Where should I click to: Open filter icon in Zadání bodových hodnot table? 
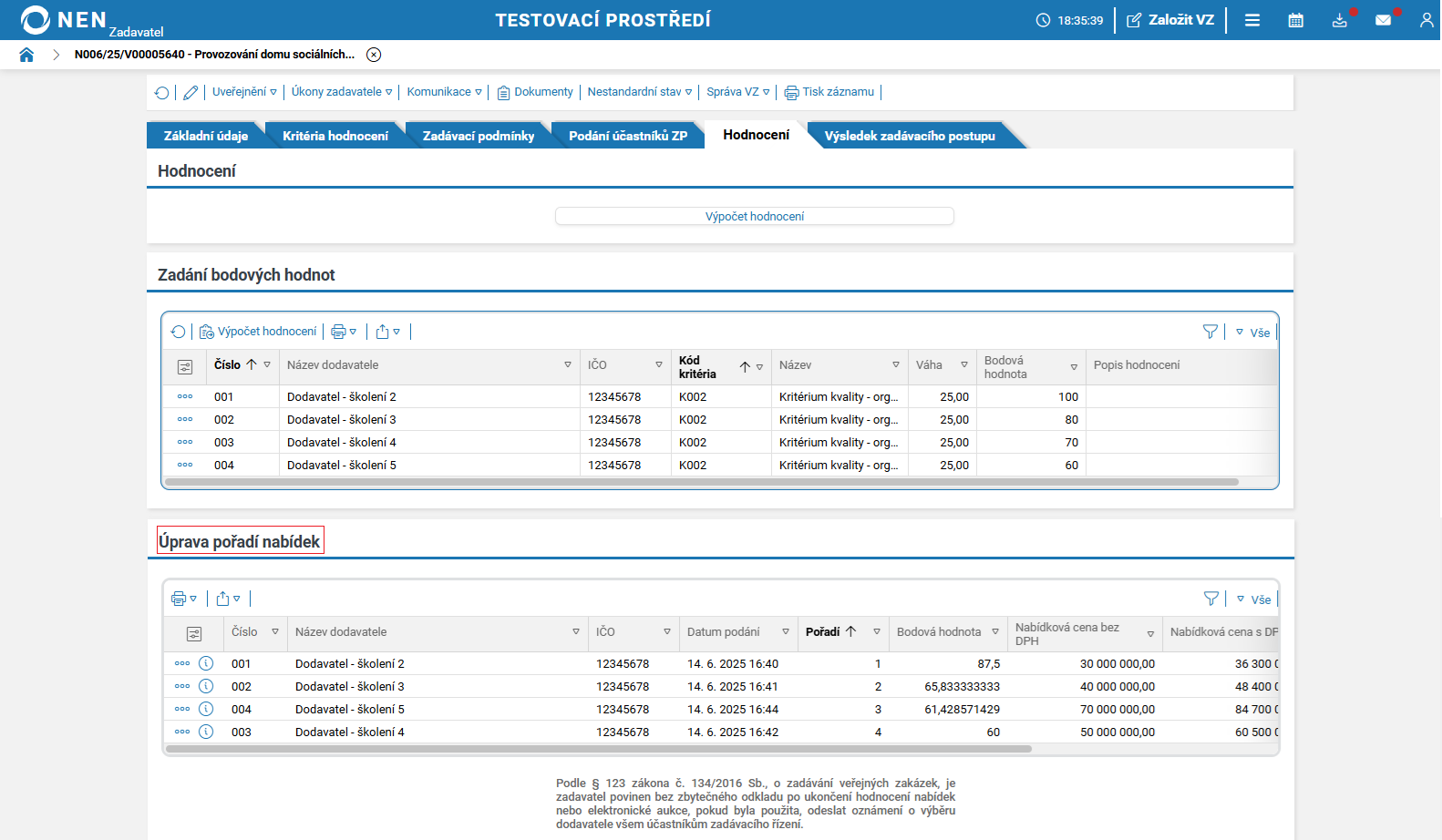[1210, 332]
